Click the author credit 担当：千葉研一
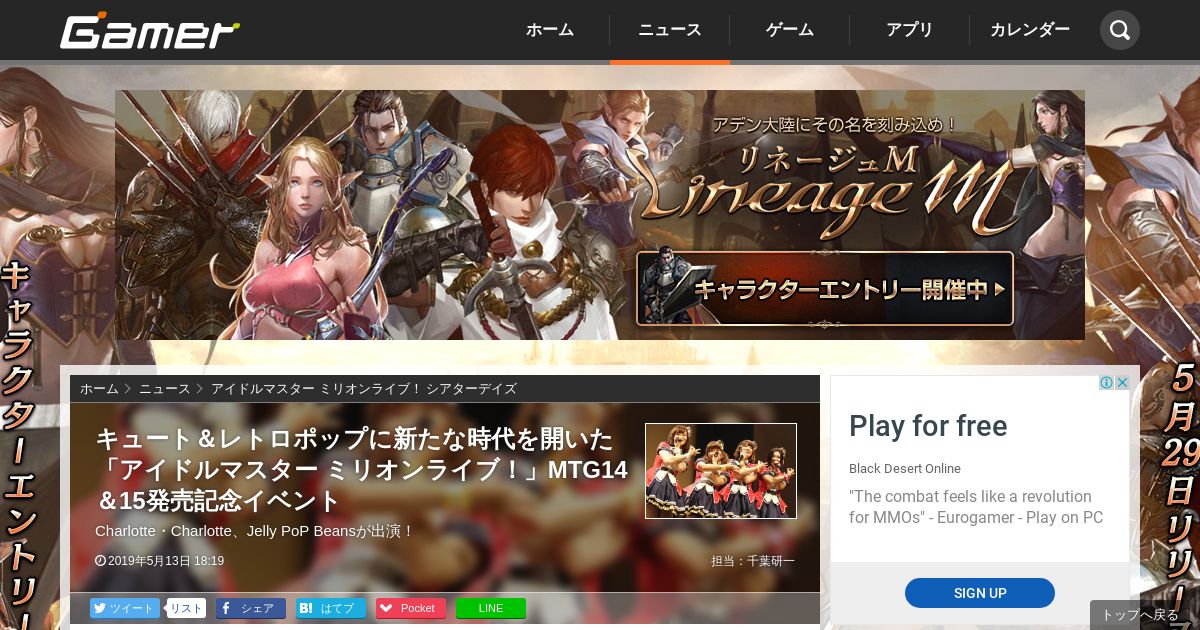The height and width of the screenshot is (630, 1200). [753, 561]
